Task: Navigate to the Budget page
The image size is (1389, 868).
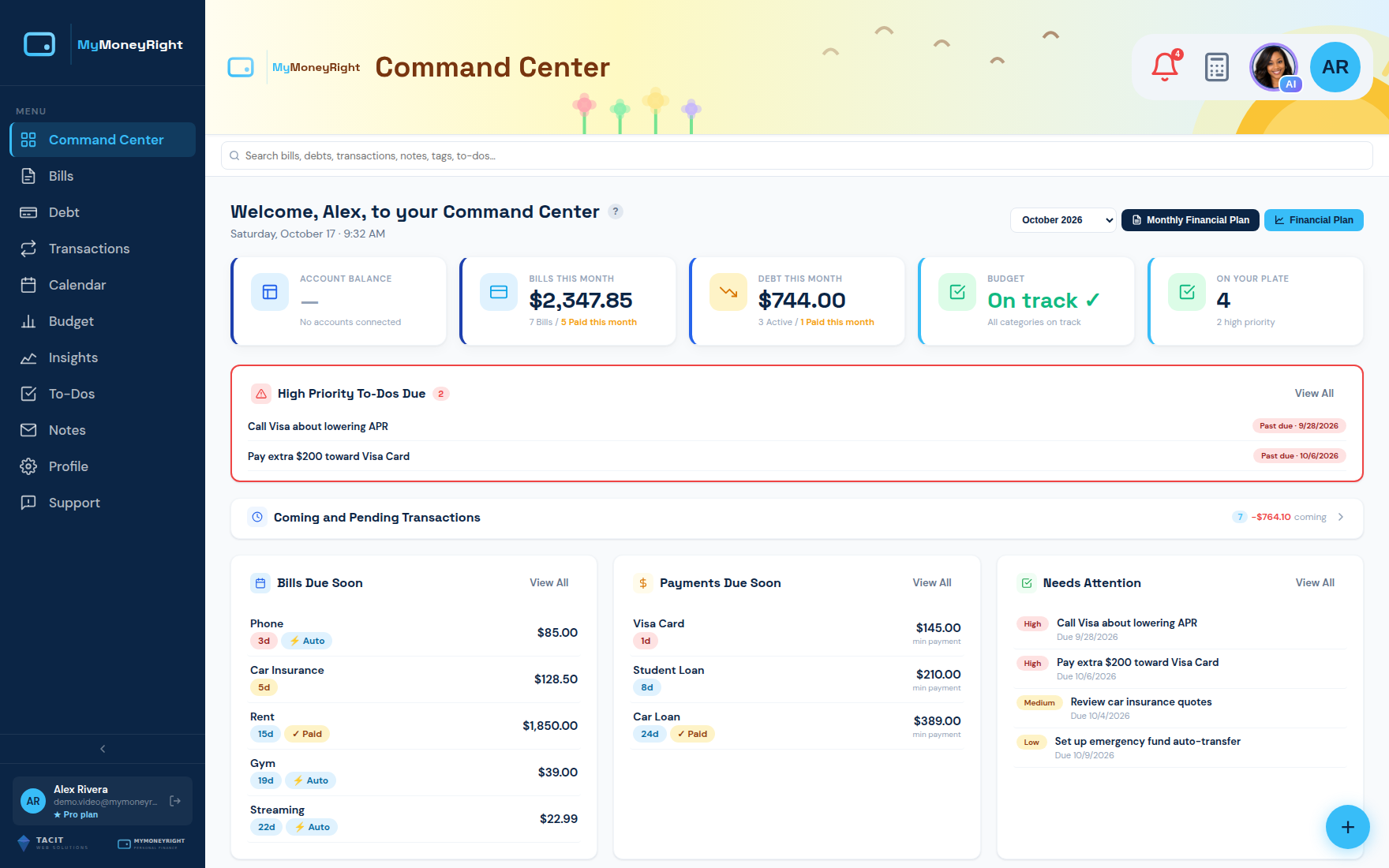Action: click(x=103, y=321)
